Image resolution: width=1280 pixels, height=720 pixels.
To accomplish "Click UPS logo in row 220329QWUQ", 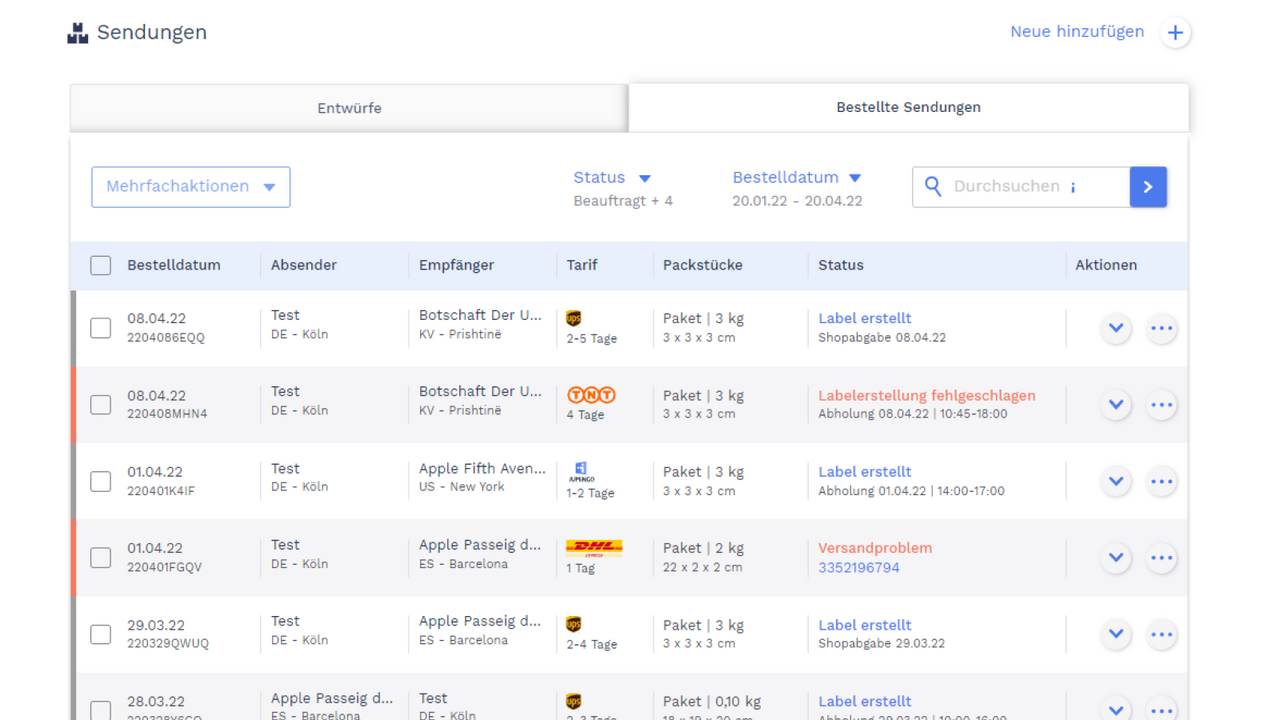I will click(574, 624).
